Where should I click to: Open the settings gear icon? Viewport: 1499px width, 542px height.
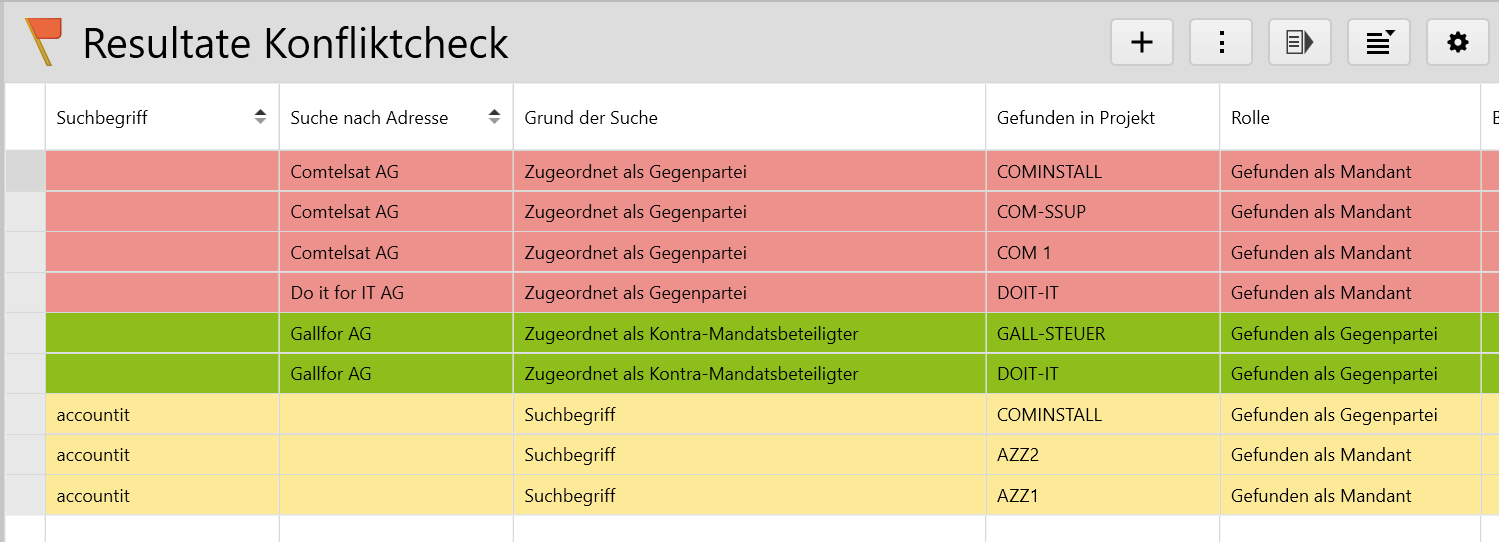[1457, 42]
